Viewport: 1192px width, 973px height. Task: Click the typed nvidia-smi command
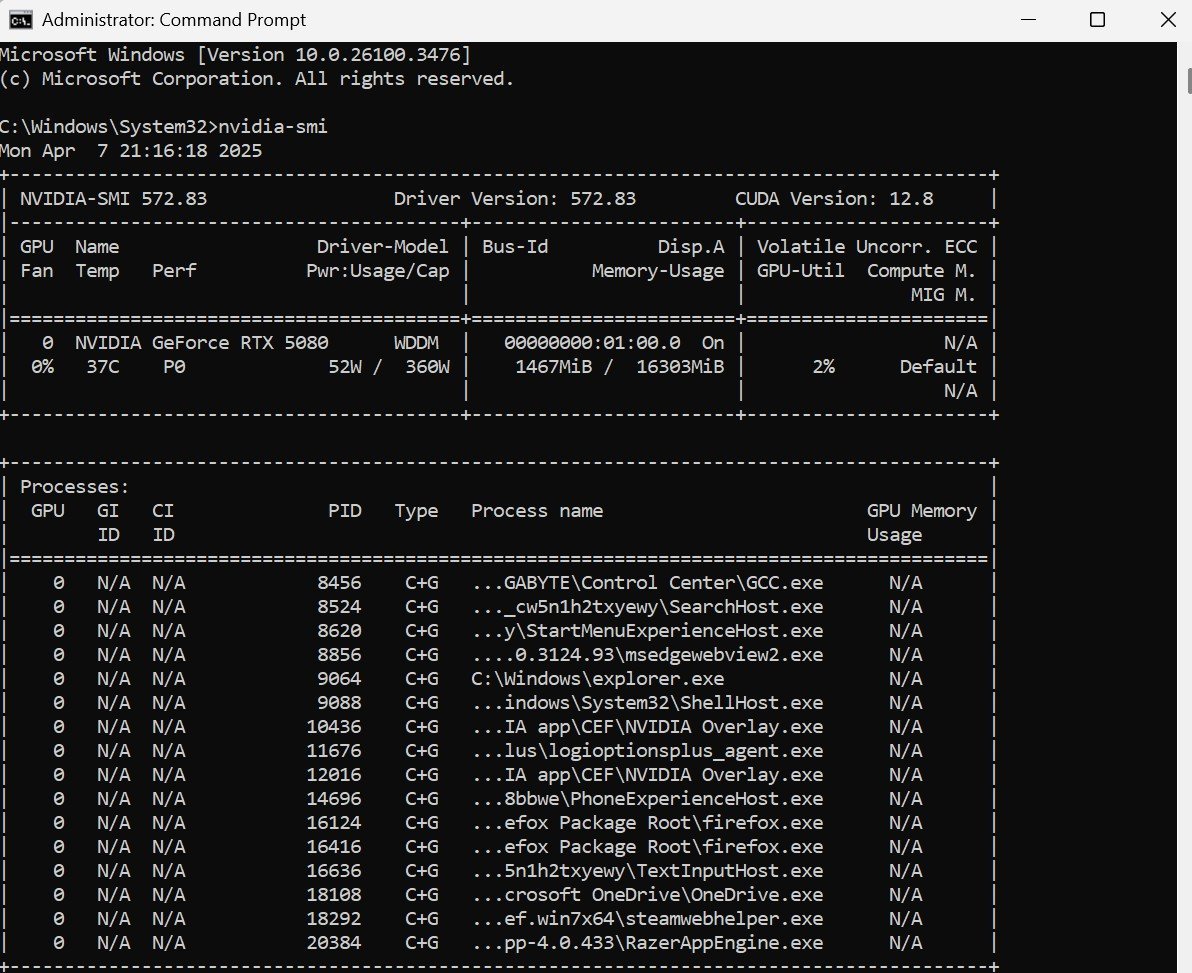tap(272, 127)
